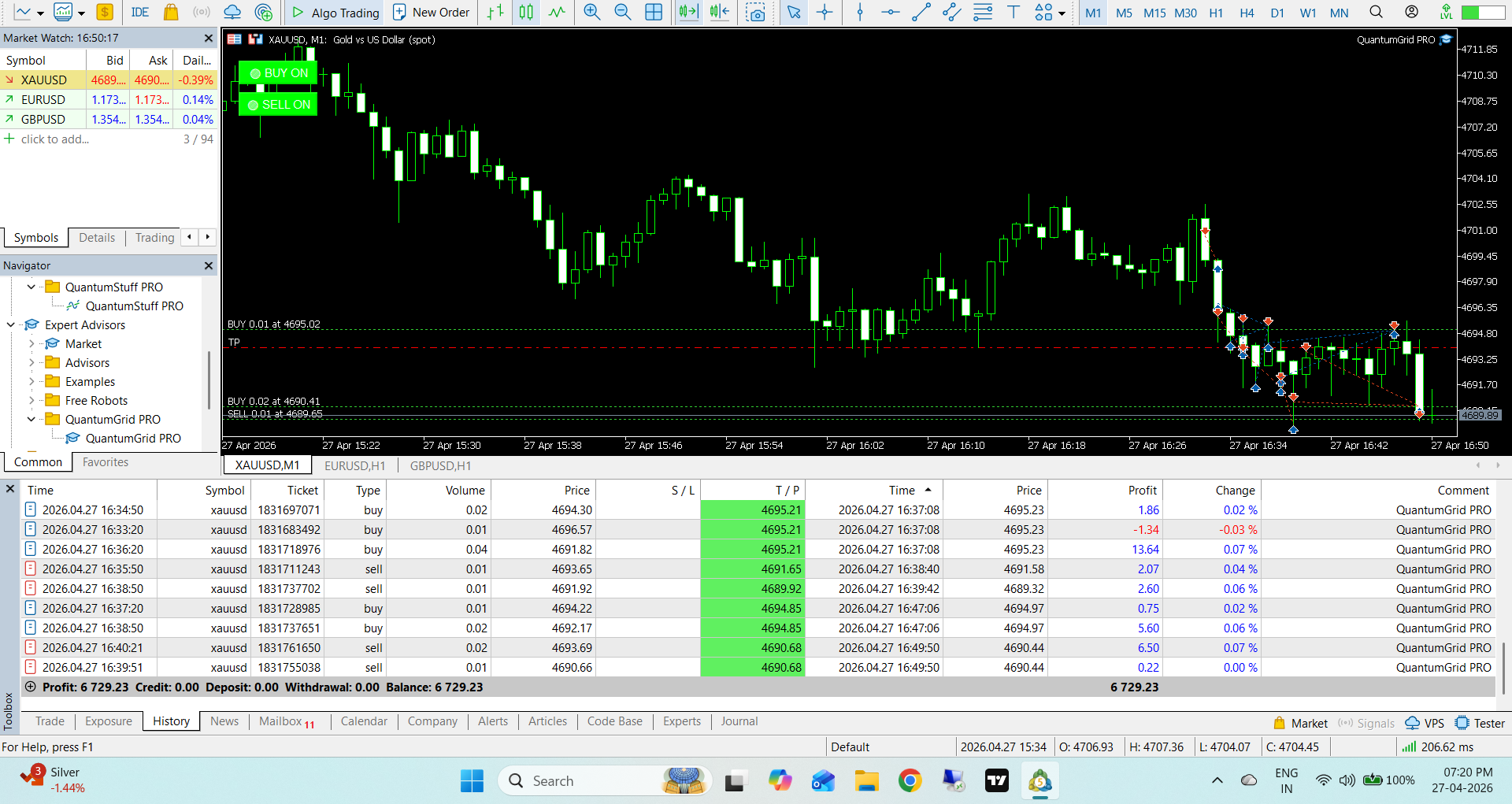Click the gold dollar sign toolbar icon
Image resolution: width=1512 pixels, height=804 pixels.
coord(105,12)
